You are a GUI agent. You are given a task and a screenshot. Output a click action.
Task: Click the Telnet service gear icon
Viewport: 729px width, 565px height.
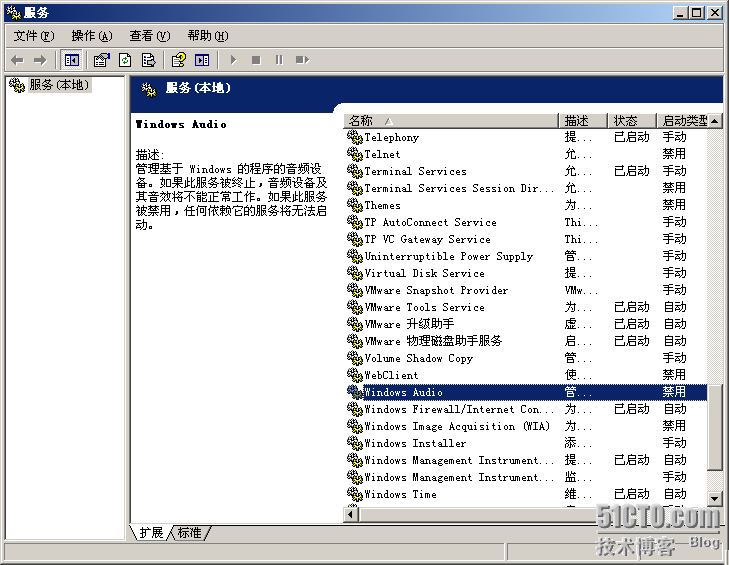355,154
